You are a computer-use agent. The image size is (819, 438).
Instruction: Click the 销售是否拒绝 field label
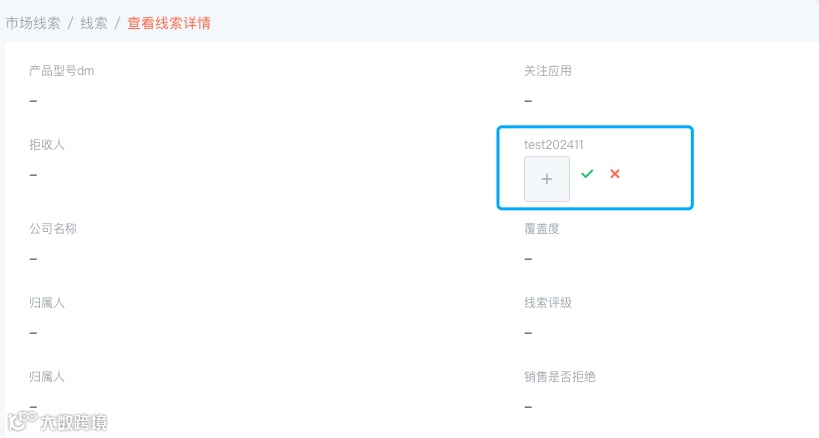560,377
